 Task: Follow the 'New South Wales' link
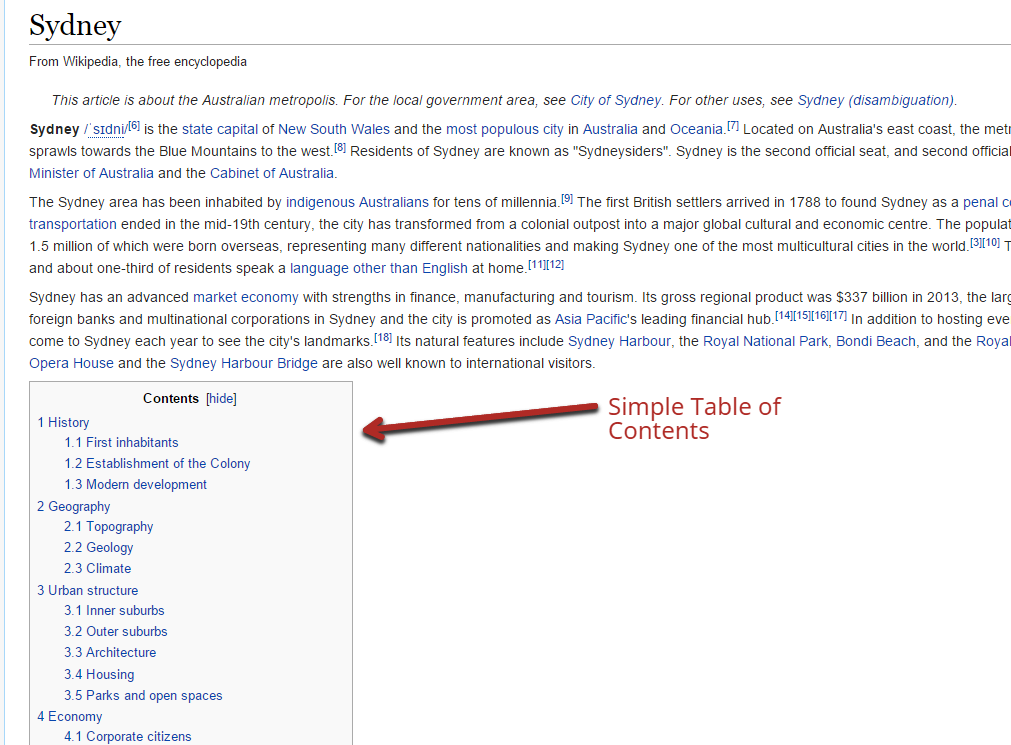pos(334,129)
